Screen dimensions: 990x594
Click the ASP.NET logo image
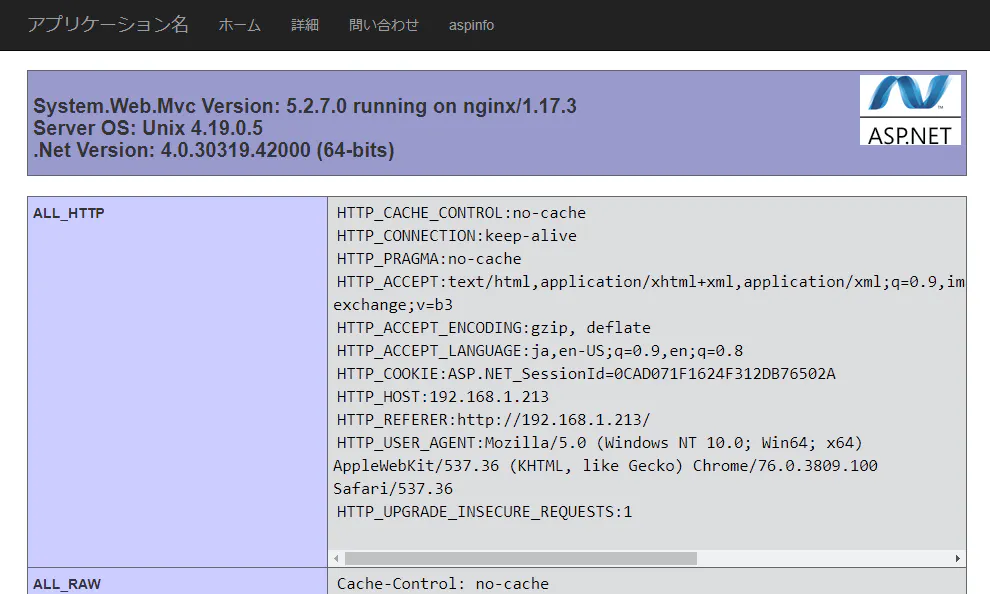tap(910, 110)
